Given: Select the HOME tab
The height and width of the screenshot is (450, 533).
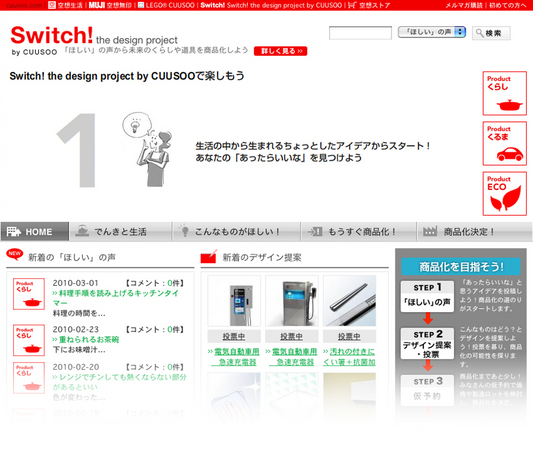Looking at the screenshot, I should pos(35,232).
